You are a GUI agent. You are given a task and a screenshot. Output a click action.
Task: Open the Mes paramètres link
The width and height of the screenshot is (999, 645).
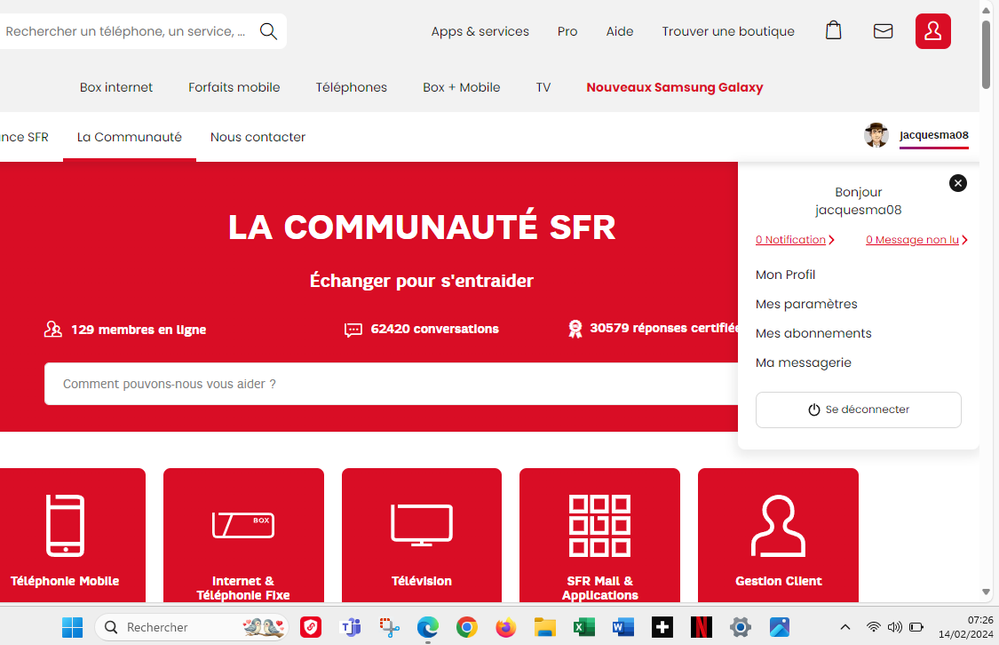pyautogui.click(x=806, y=304)
